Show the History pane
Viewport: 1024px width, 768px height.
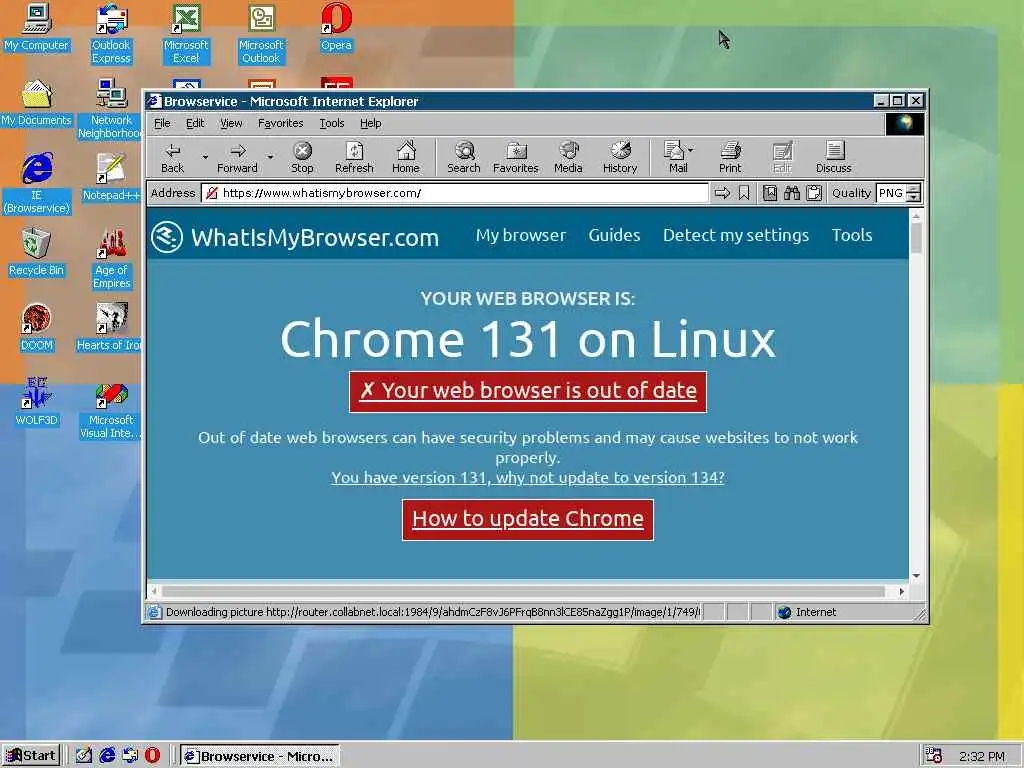point(620,157)
